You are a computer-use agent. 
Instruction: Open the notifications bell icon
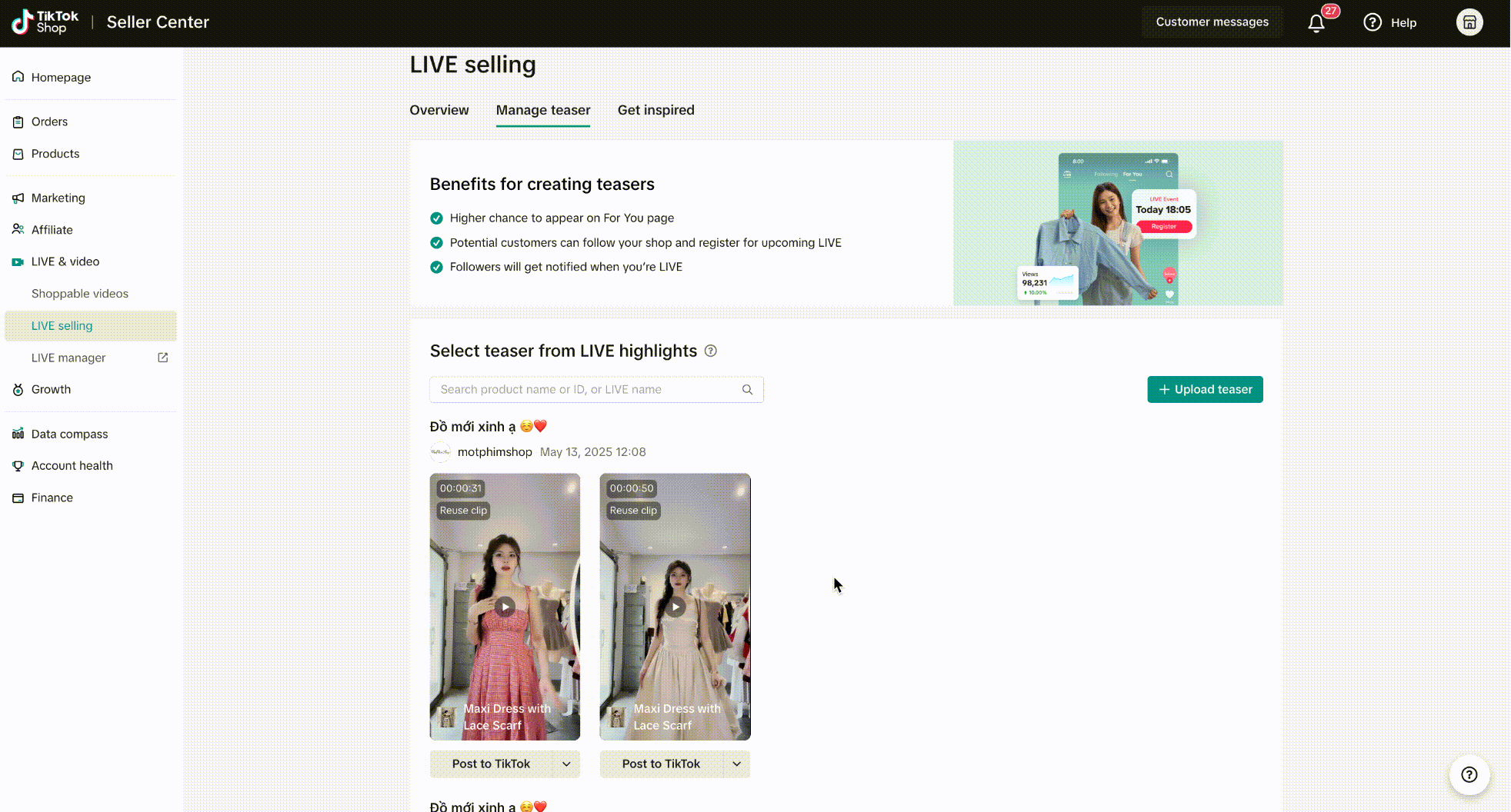pyautogui.click(x=1316, y=23)
